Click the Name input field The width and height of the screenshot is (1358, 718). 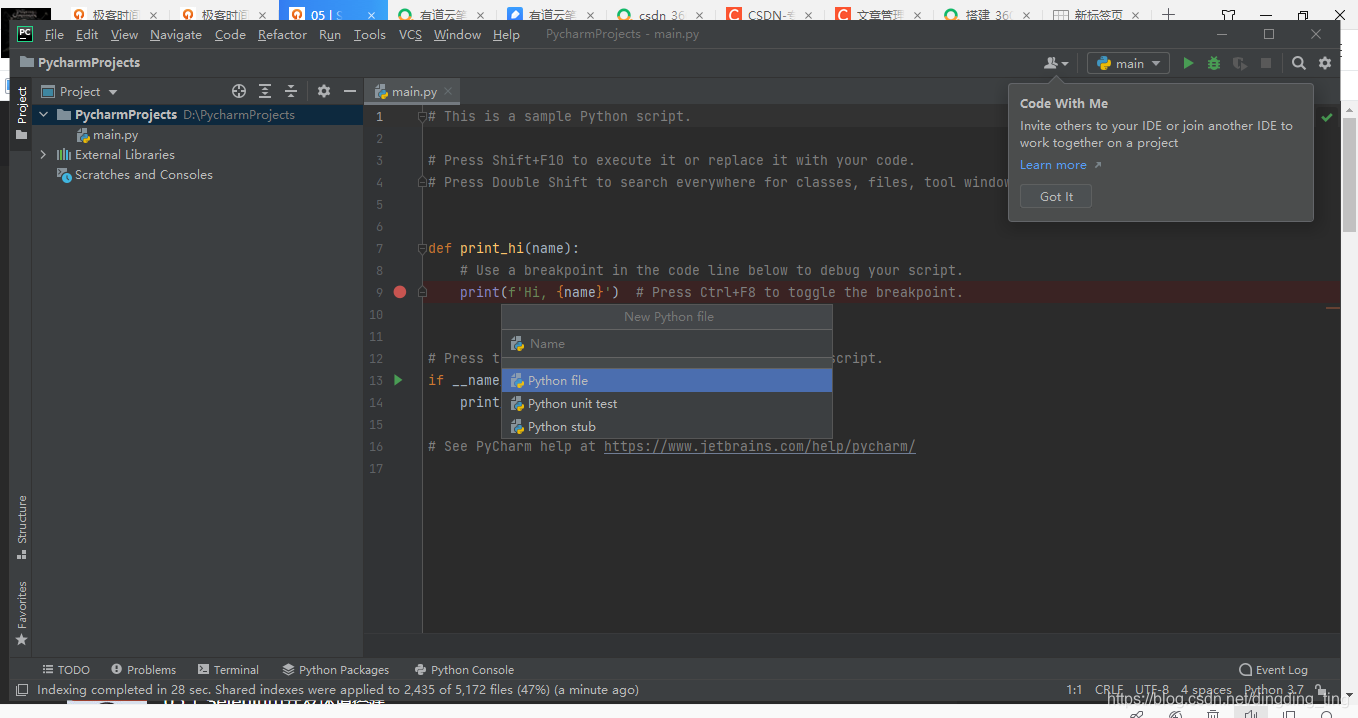(667, 343)
